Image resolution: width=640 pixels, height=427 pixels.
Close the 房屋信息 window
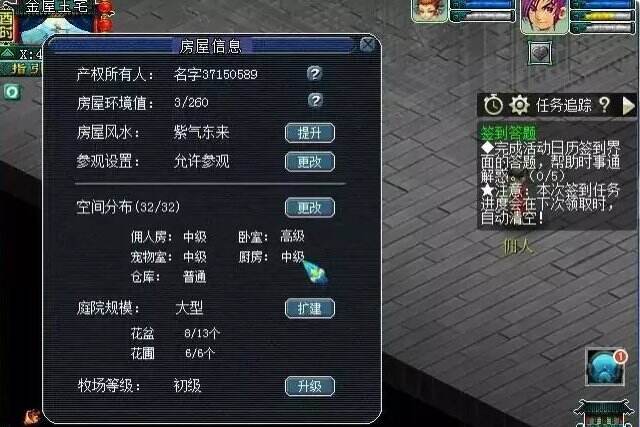pos(367,44)
